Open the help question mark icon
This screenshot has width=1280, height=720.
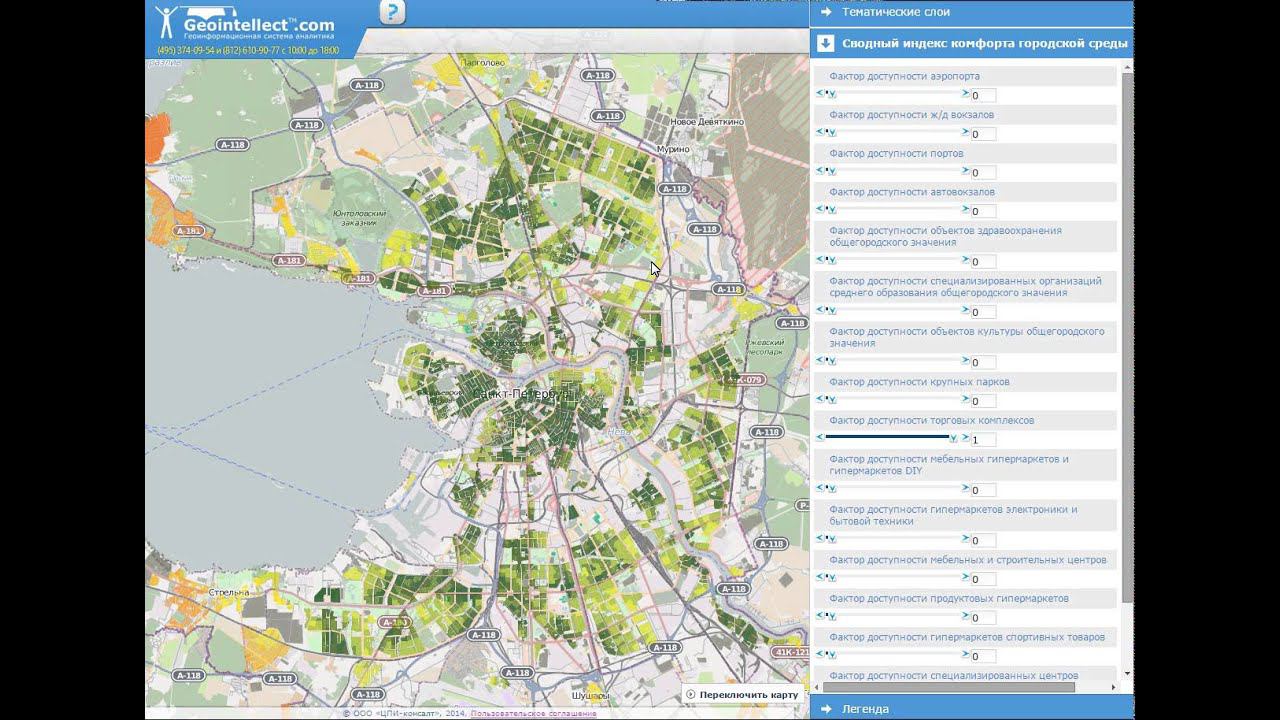point(393,12)
